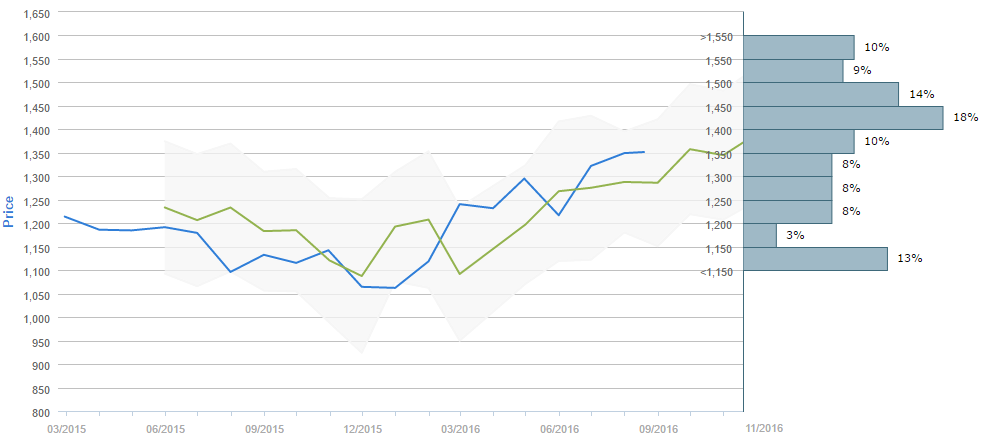The width and height of the screenshot is (988, 437).
Task: Select the 06/2015 date label
Action: click(x=165, y=428)
